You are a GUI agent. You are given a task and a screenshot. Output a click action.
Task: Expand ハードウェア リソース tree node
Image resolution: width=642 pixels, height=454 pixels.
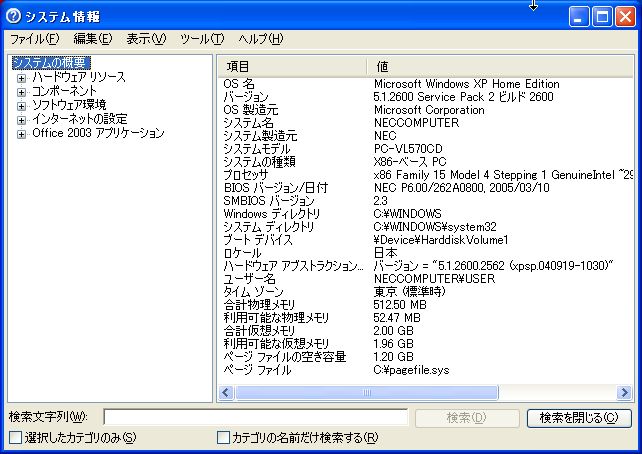(21, 77)
